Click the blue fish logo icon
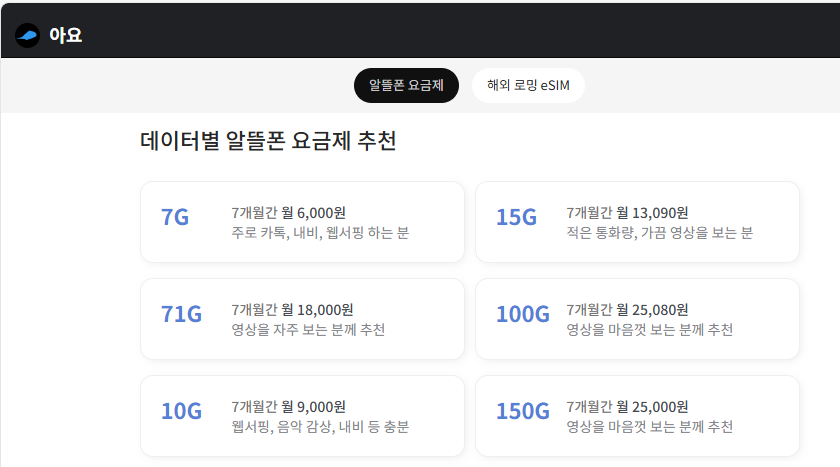 (x=27, y=35)
